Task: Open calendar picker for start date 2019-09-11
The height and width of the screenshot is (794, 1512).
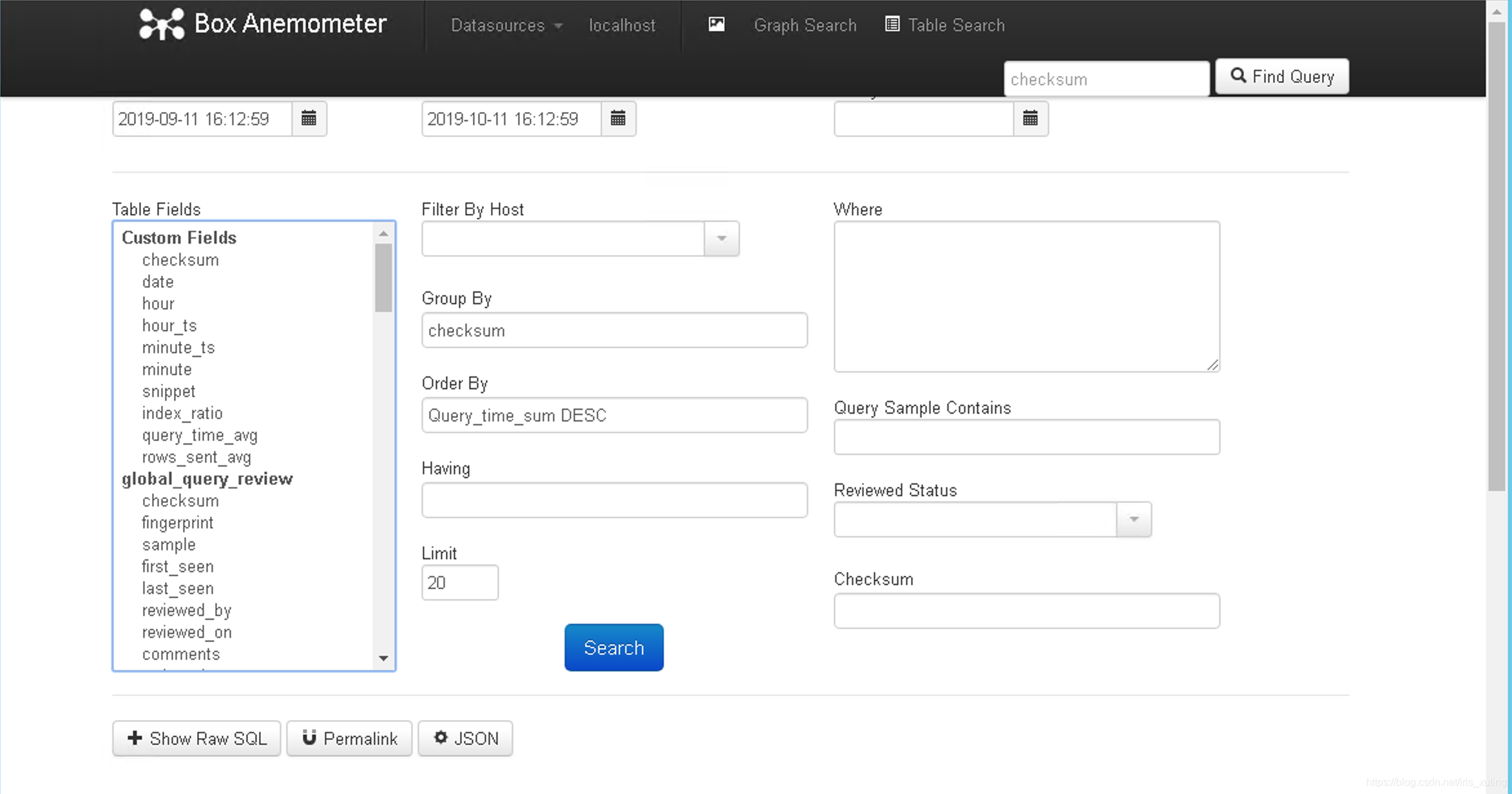Action: pyautogui.click(x=309, y=119)
